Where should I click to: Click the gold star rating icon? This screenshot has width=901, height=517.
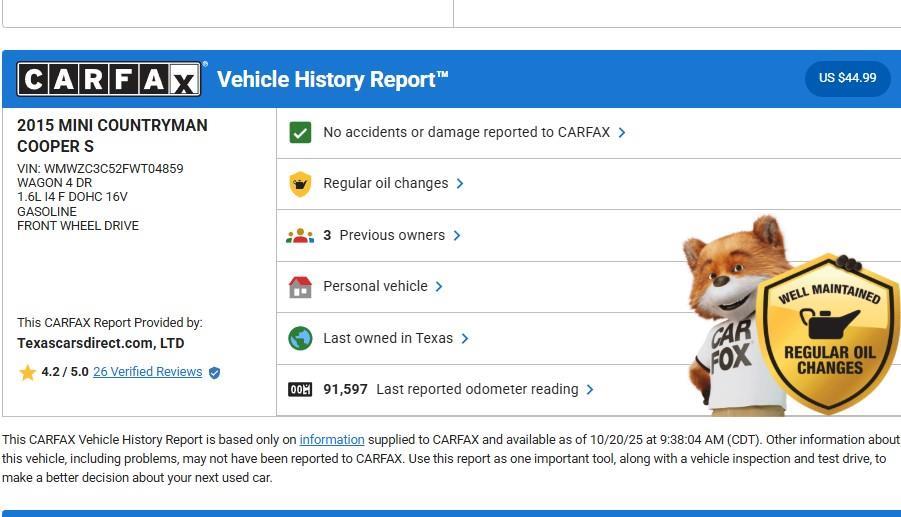click(27, 372)
